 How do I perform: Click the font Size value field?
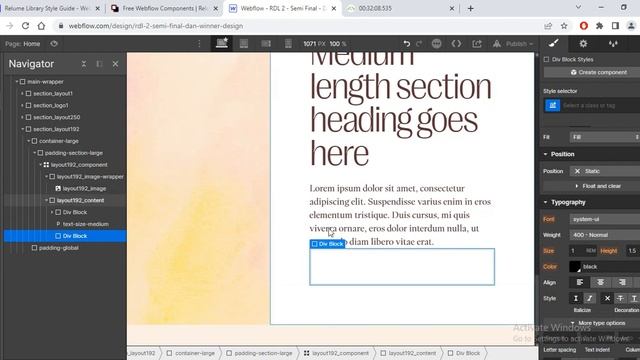[577, 251]
